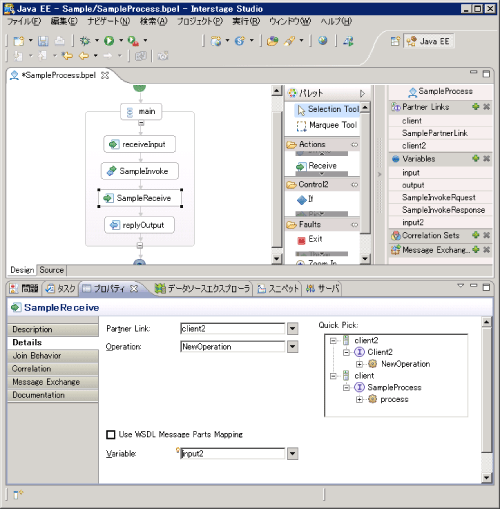Select the Selection Tool in palette

pyautogui.click(x=327, y=109)
